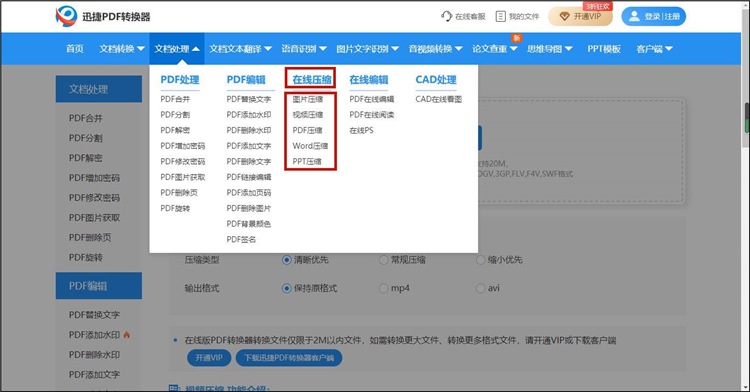Click the CAD处理 column heading

(x=436, y=79)
